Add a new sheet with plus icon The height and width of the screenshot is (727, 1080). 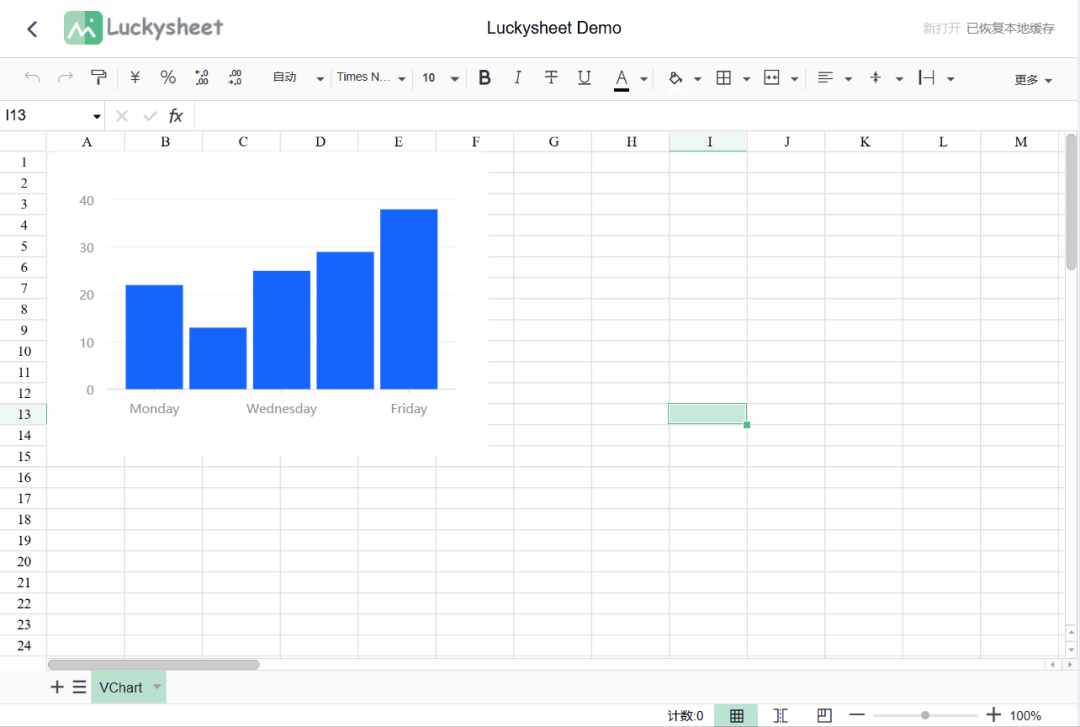coord(57,687)
